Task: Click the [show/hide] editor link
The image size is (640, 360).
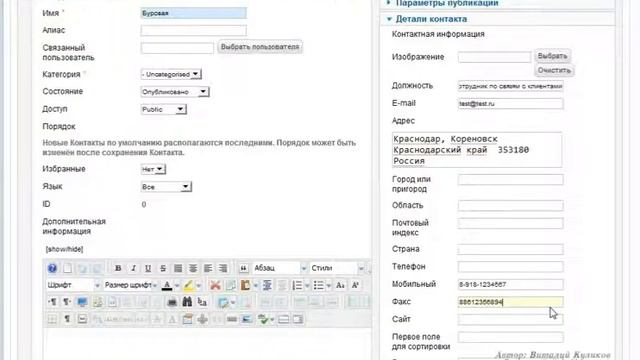Action: (64, 249)
